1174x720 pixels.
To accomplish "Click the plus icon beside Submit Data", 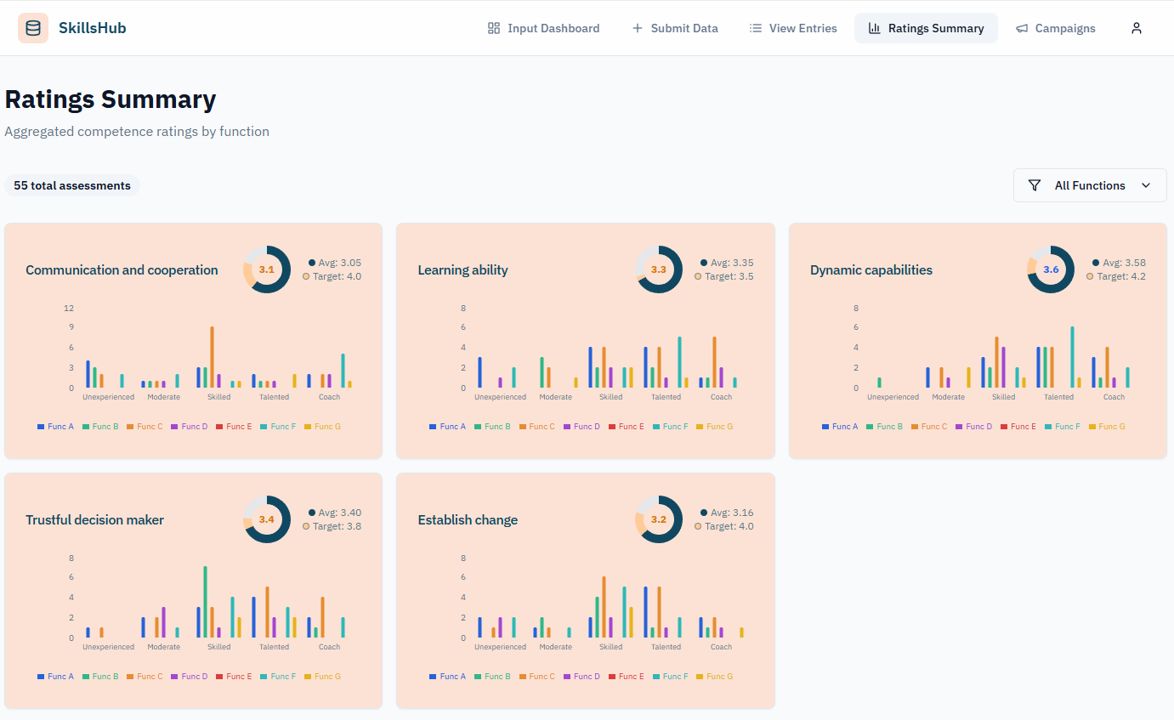I will 637,28.
